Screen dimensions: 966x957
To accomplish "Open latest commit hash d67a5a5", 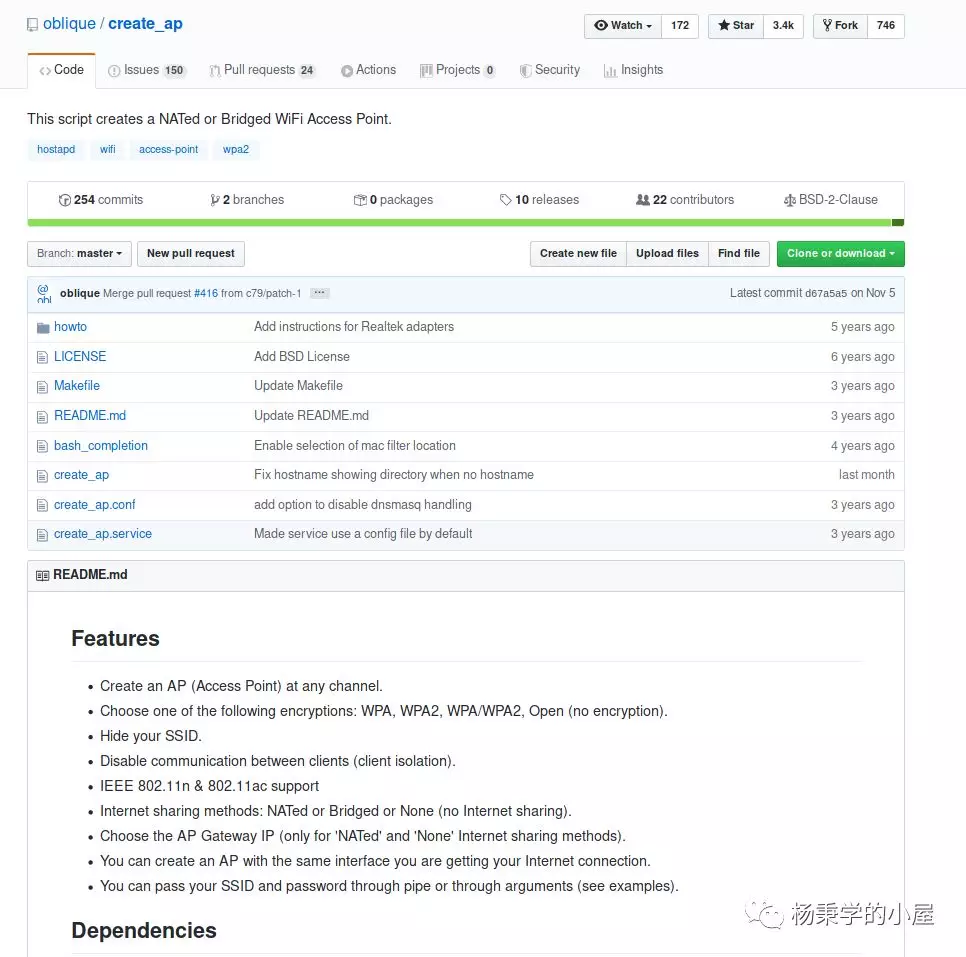I will tap(826, 294).
